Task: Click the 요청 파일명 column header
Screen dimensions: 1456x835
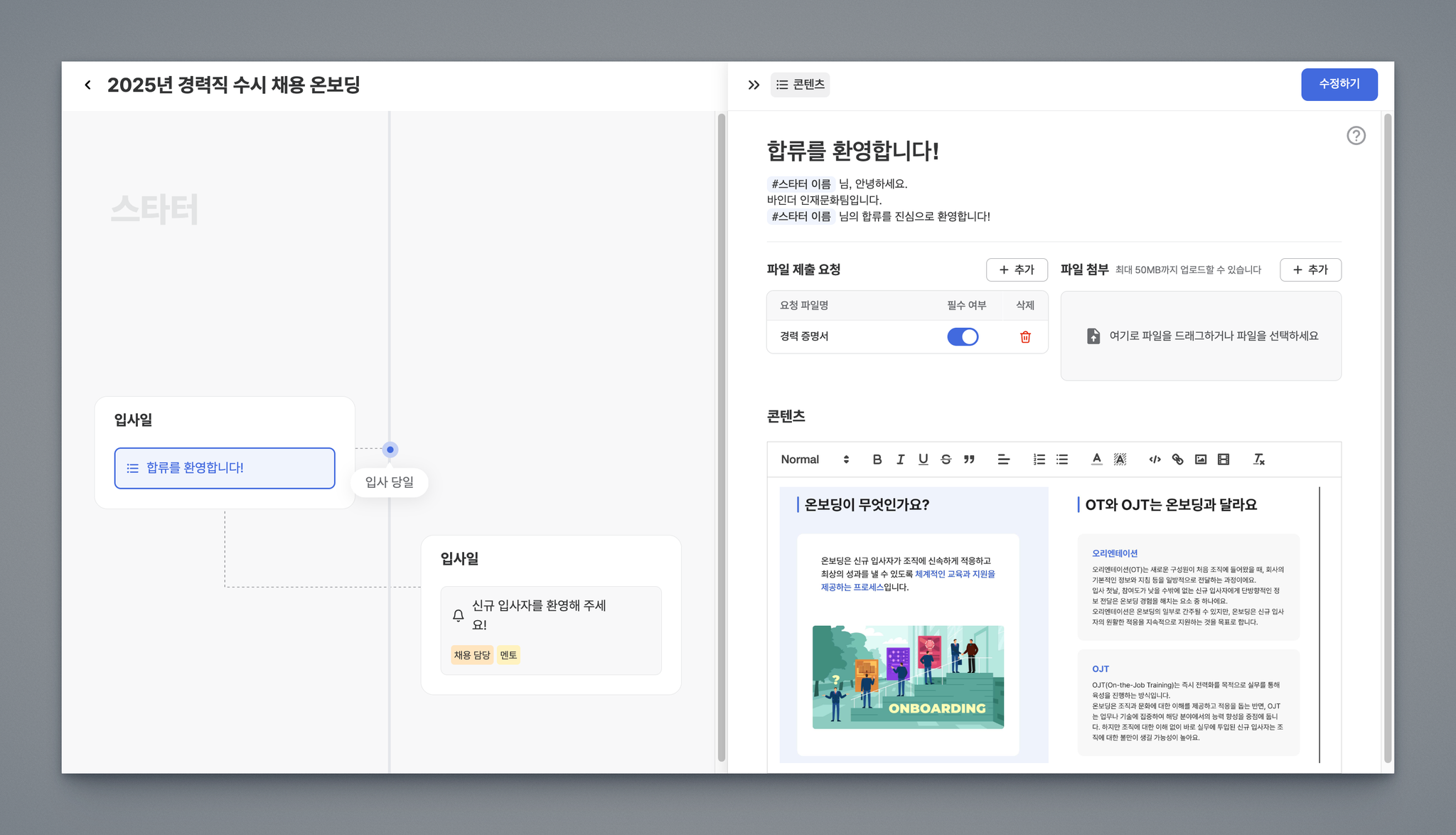Action: point(804,305)
